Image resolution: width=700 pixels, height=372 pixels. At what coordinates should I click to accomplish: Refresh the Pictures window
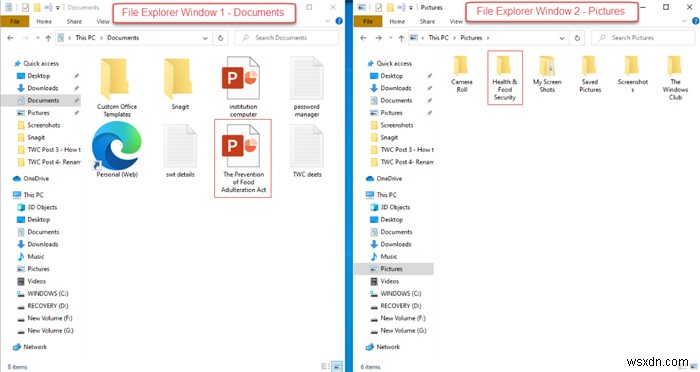[577, 38]
